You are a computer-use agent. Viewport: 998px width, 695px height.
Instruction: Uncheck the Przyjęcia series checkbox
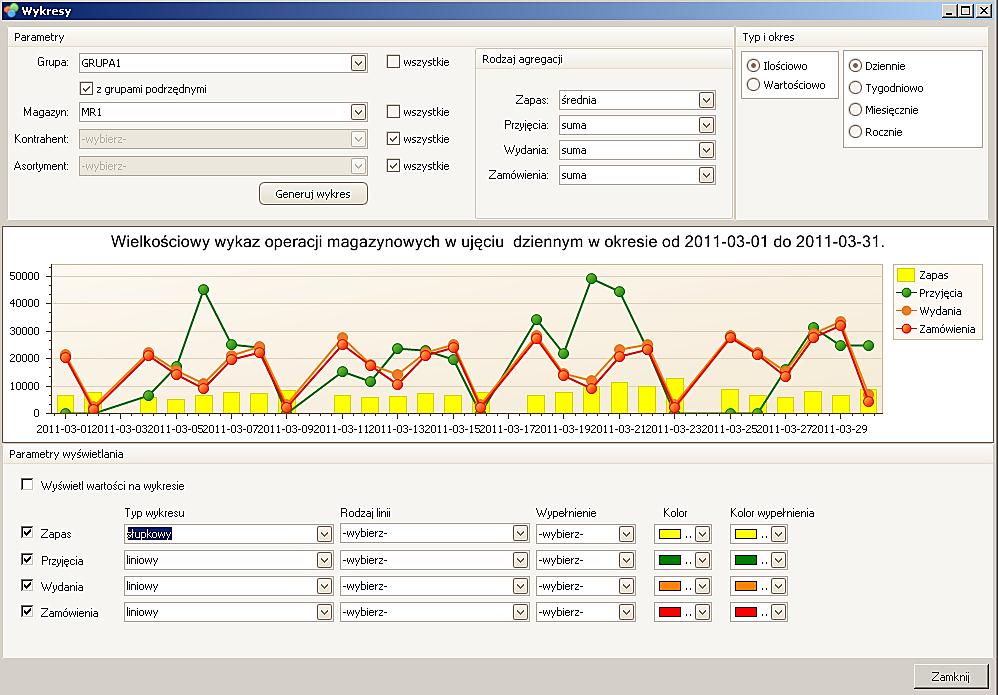[27, 559]
